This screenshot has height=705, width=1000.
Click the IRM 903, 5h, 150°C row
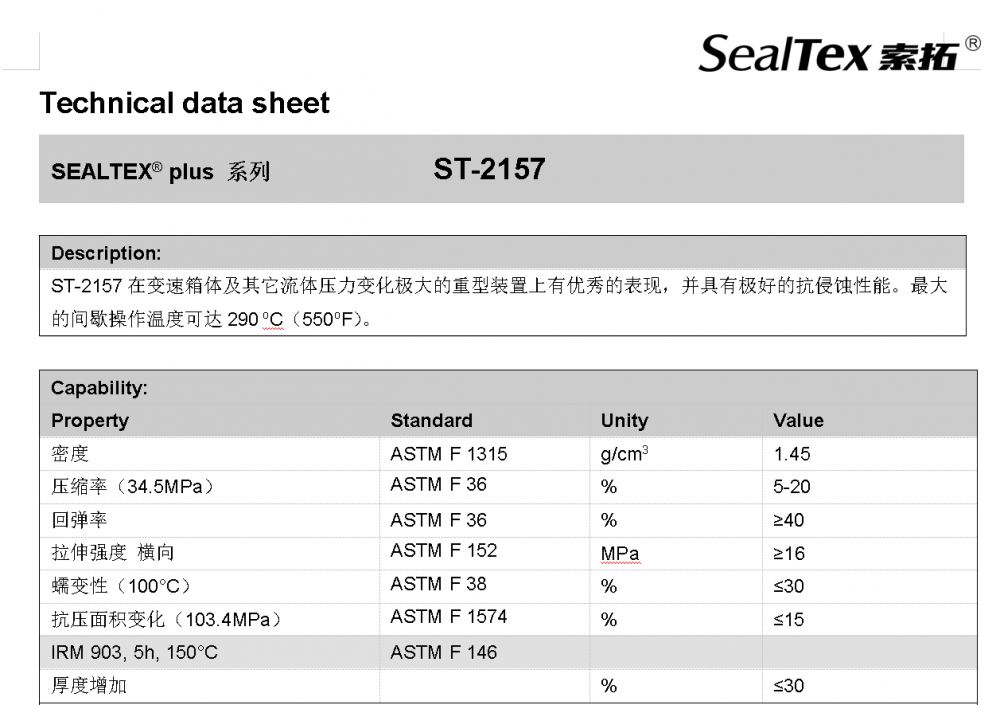coord(508,652)
